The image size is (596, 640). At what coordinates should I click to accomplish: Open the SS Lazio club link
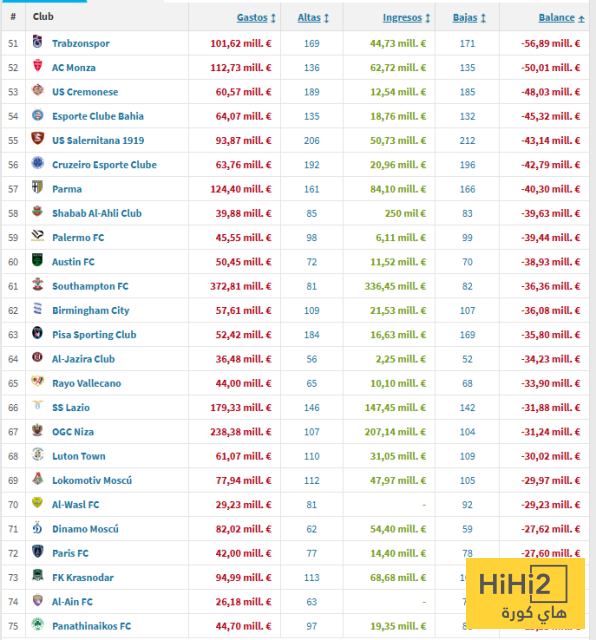71,407
